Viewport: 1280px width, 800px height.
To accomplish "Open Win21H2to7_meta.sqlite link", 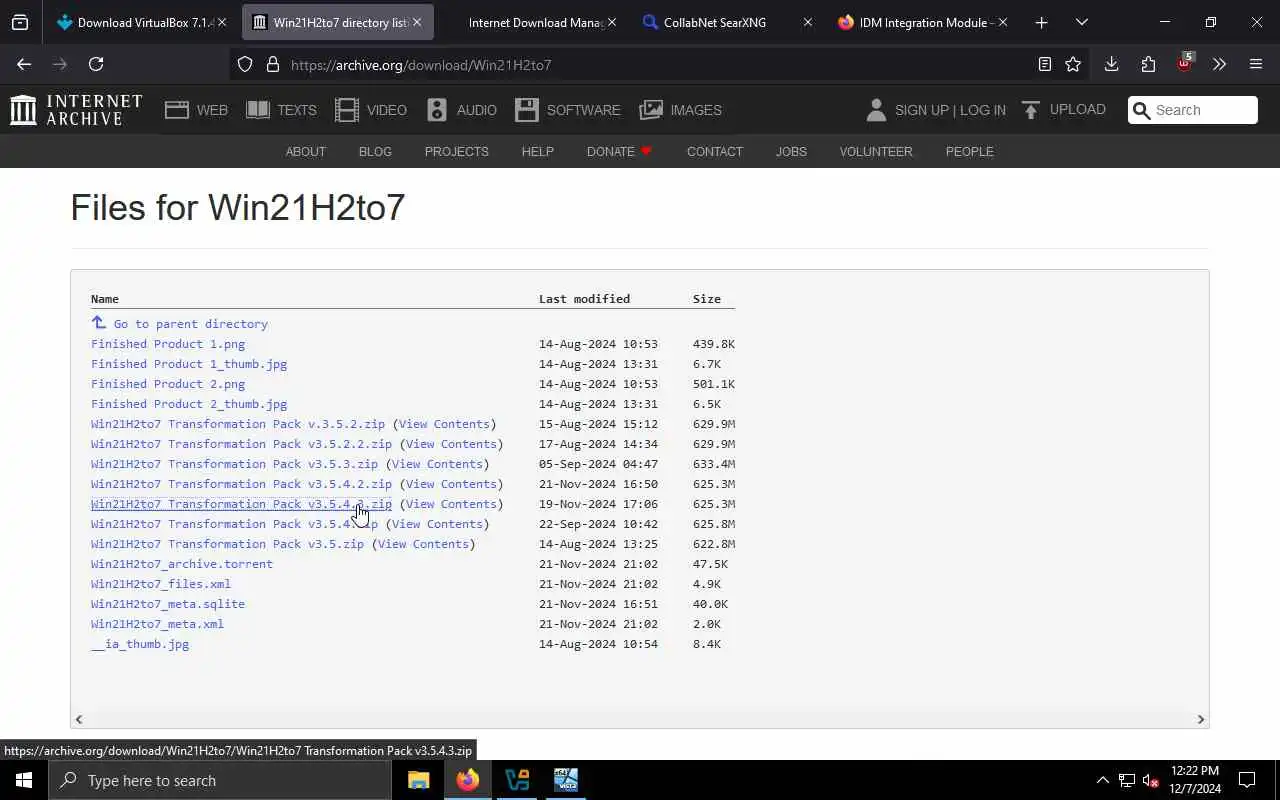I will [168, 604].
